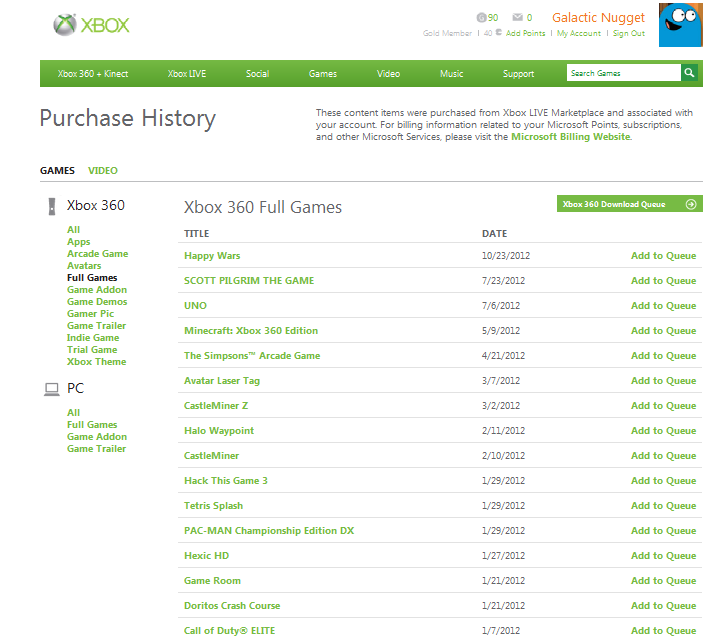This screenshot has height=642, width=727.
Task: Open messages via the envelope icon
Action: (517, 18)
